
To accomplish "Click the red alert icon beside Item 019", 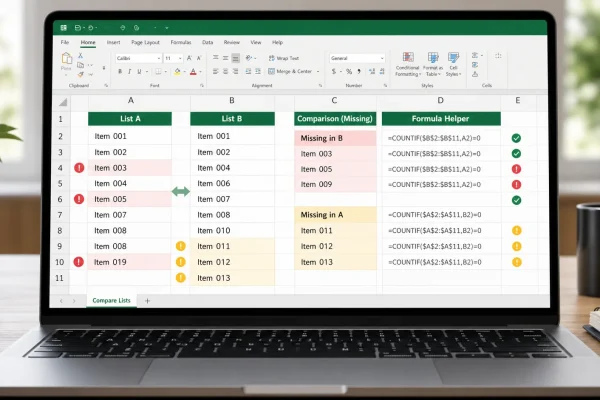I will point(79,262).
